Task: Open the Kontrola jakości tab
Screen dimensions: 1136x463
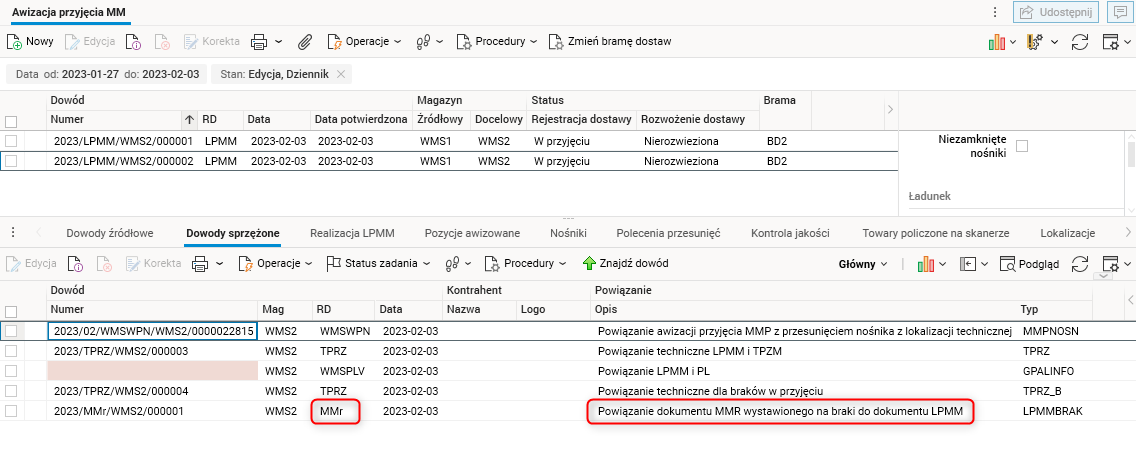Action: click(790, 233)
